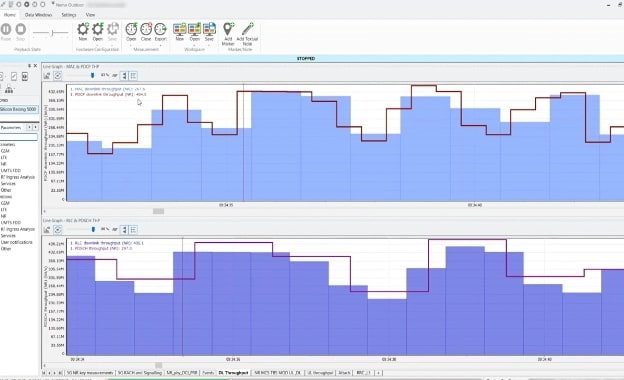Click the pin icon on left side panel
The image size is (624, 380).
pyautogui.click(x=29, y=66)
